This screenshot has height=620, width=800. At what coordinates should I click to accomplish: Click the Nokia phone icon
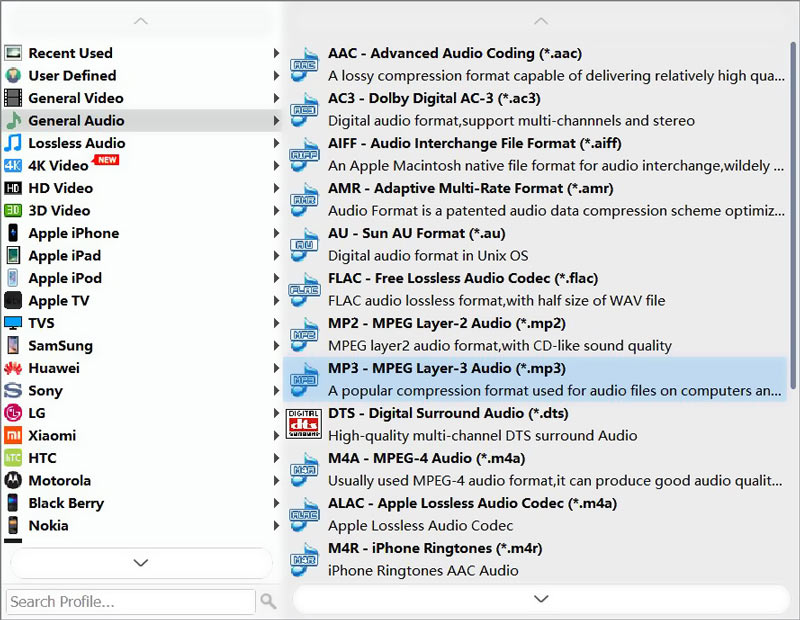coord(13,526)
